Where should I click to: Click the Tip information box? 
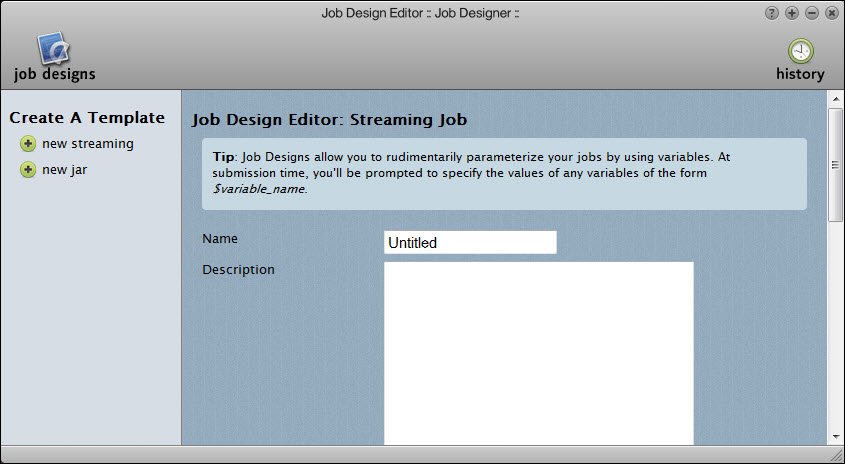coord(504,173)
